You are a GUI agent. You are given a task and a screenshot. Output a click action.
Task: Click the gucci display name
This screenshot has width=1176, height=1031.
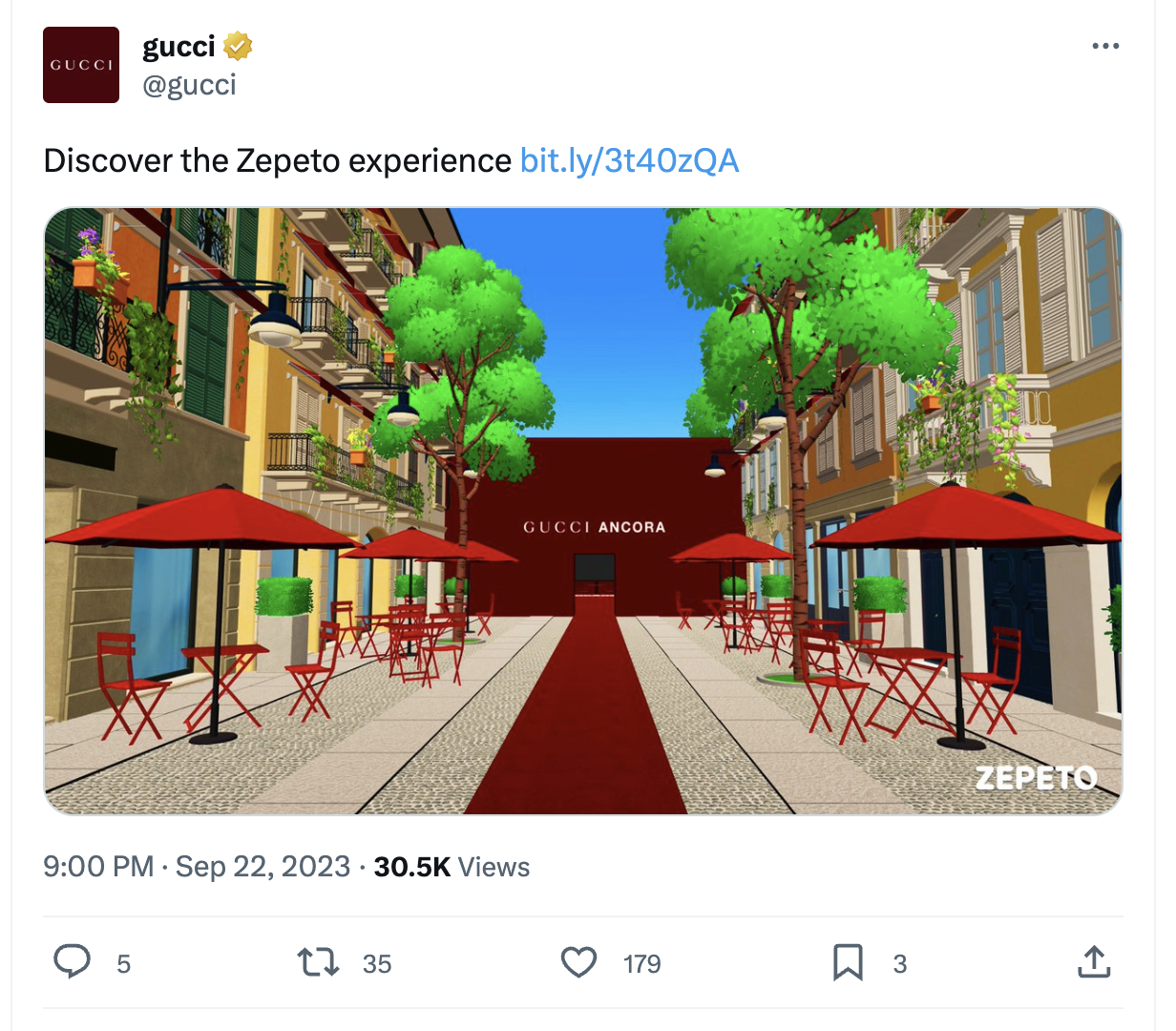(x=178, y=46)
